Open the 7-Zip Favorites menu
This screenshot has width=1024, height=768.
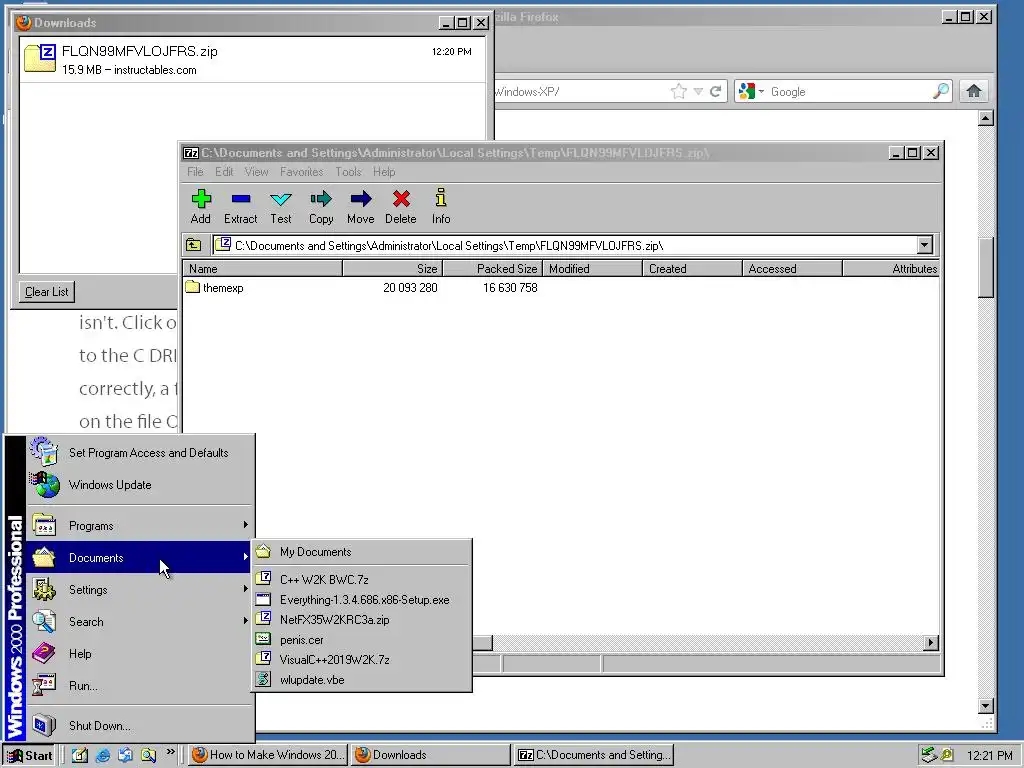pyautogui.click(x=302, y=172)
